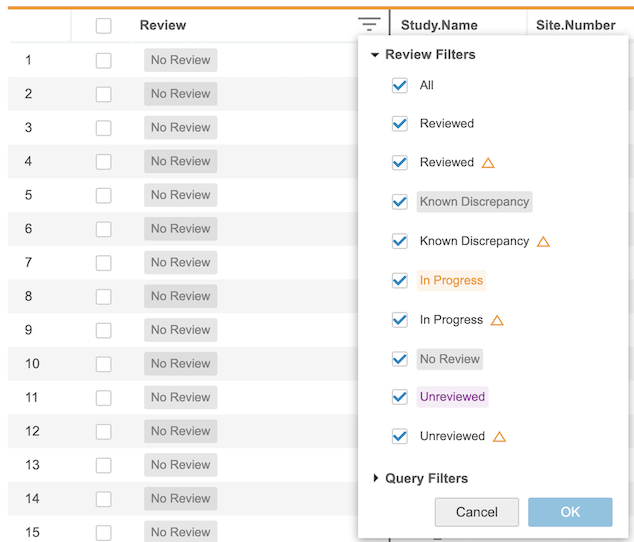This screenshot has width=634, height=542.
Task: Collapse the Review Filters section
Action: 375,55
